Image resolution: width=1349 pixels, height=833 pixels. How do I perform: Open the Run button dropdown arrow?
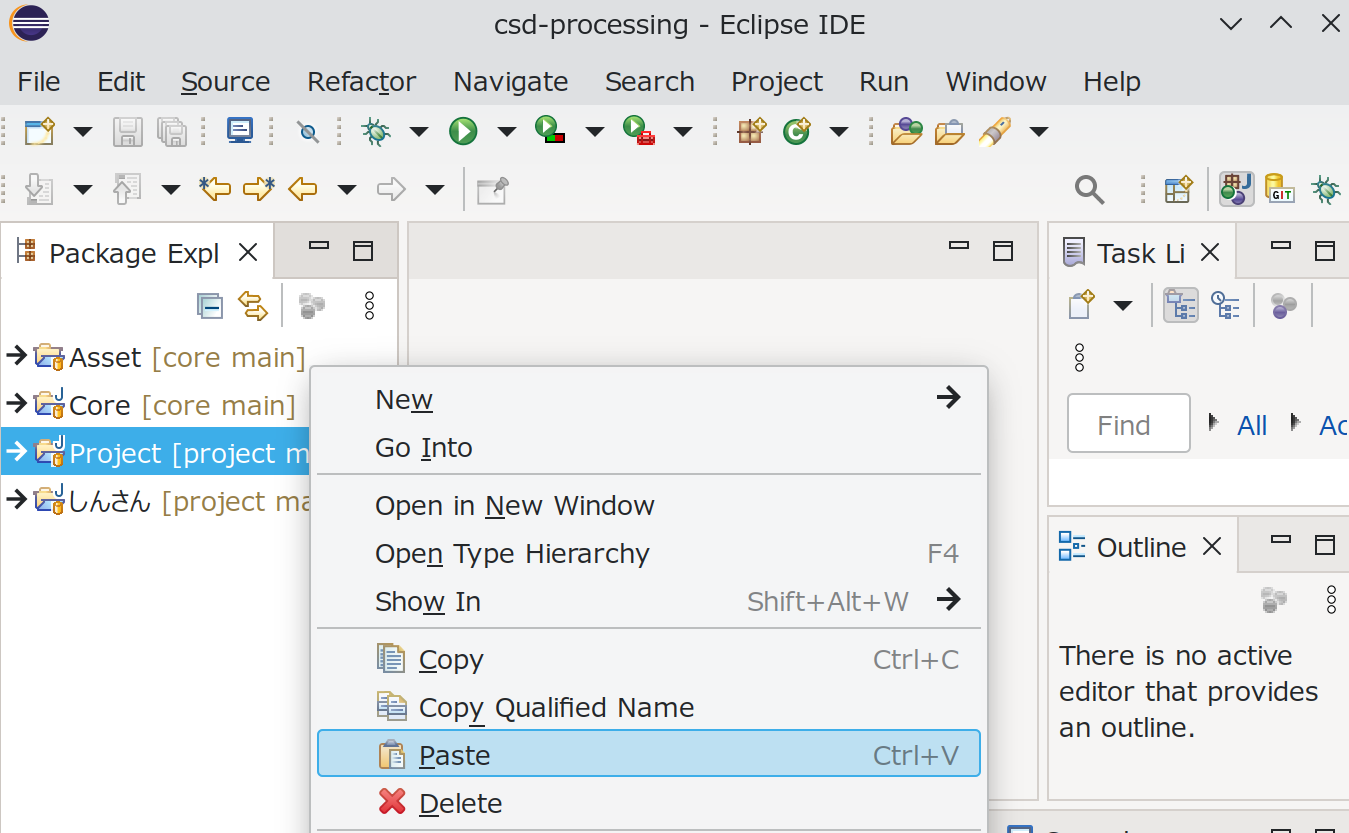(x=507, y=131)
